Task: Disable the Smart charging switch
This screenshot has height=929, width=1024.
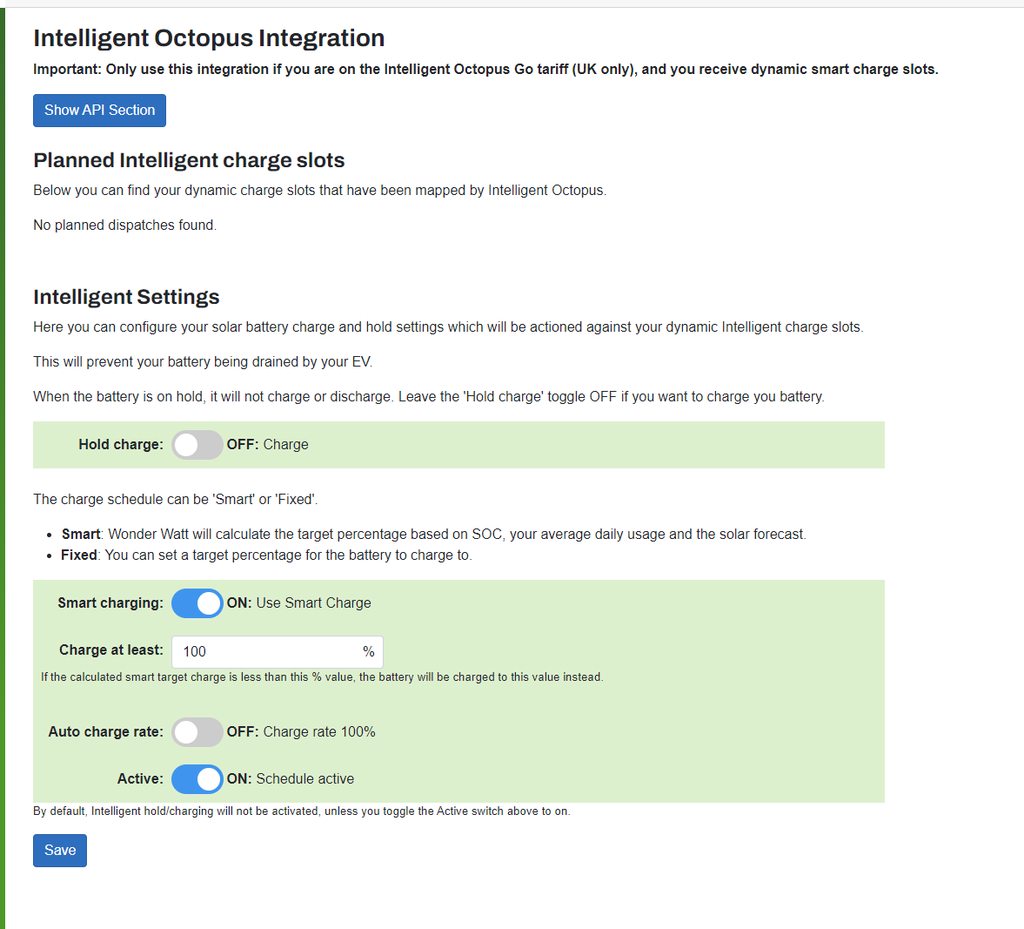Action: coord(197,604)
